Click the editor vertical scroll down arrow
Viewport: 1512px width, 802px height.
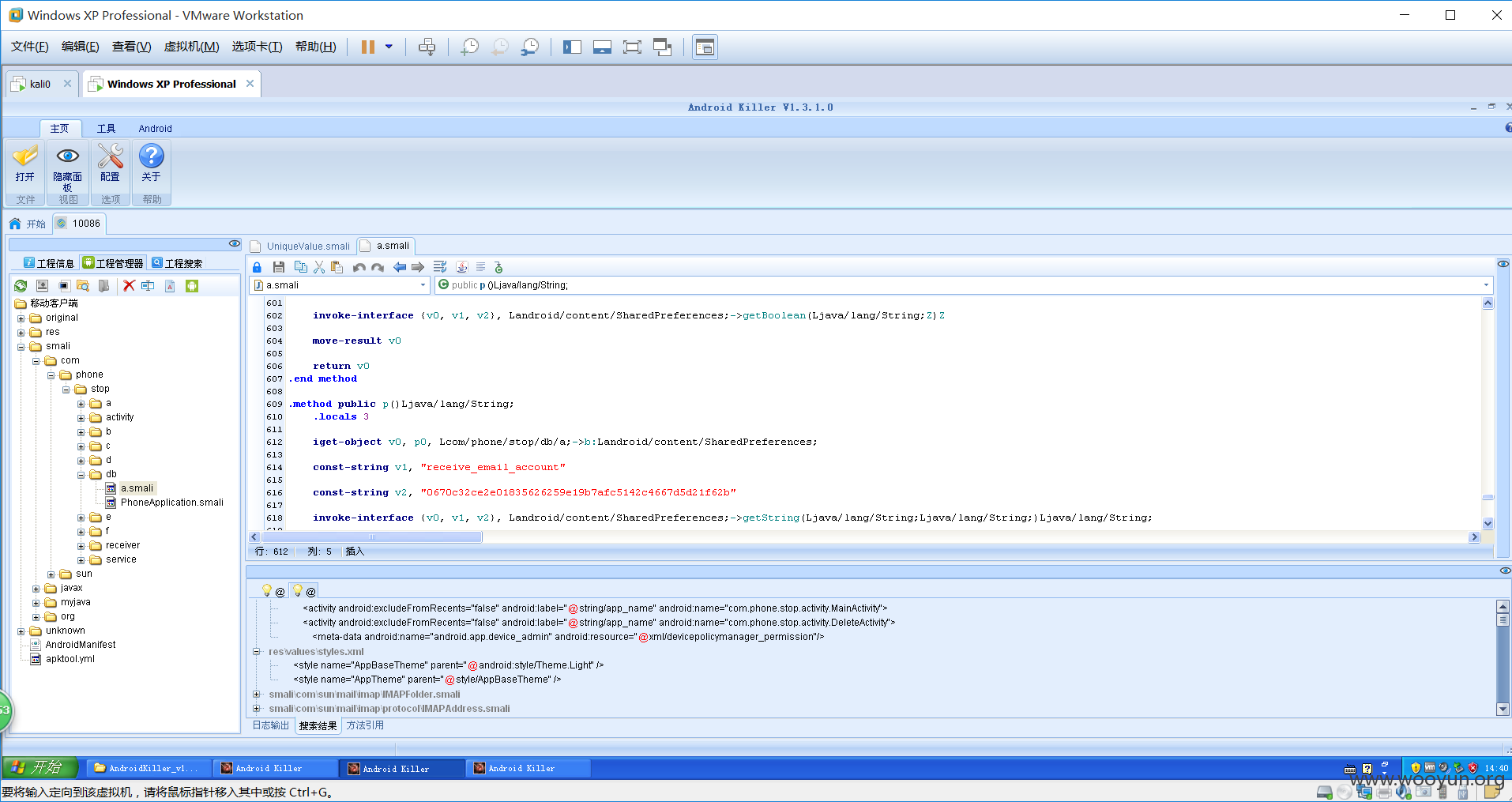(1488, 524)
